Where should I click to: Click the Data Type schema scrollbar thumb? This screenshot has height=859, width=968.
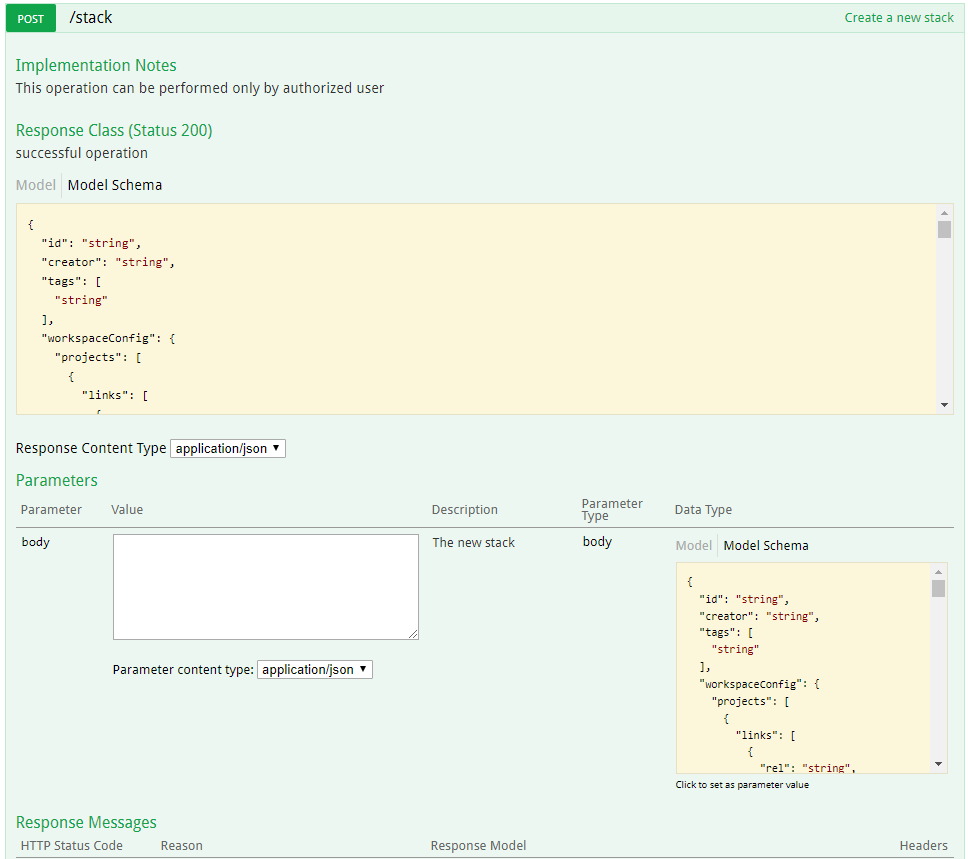click(938, 588)
